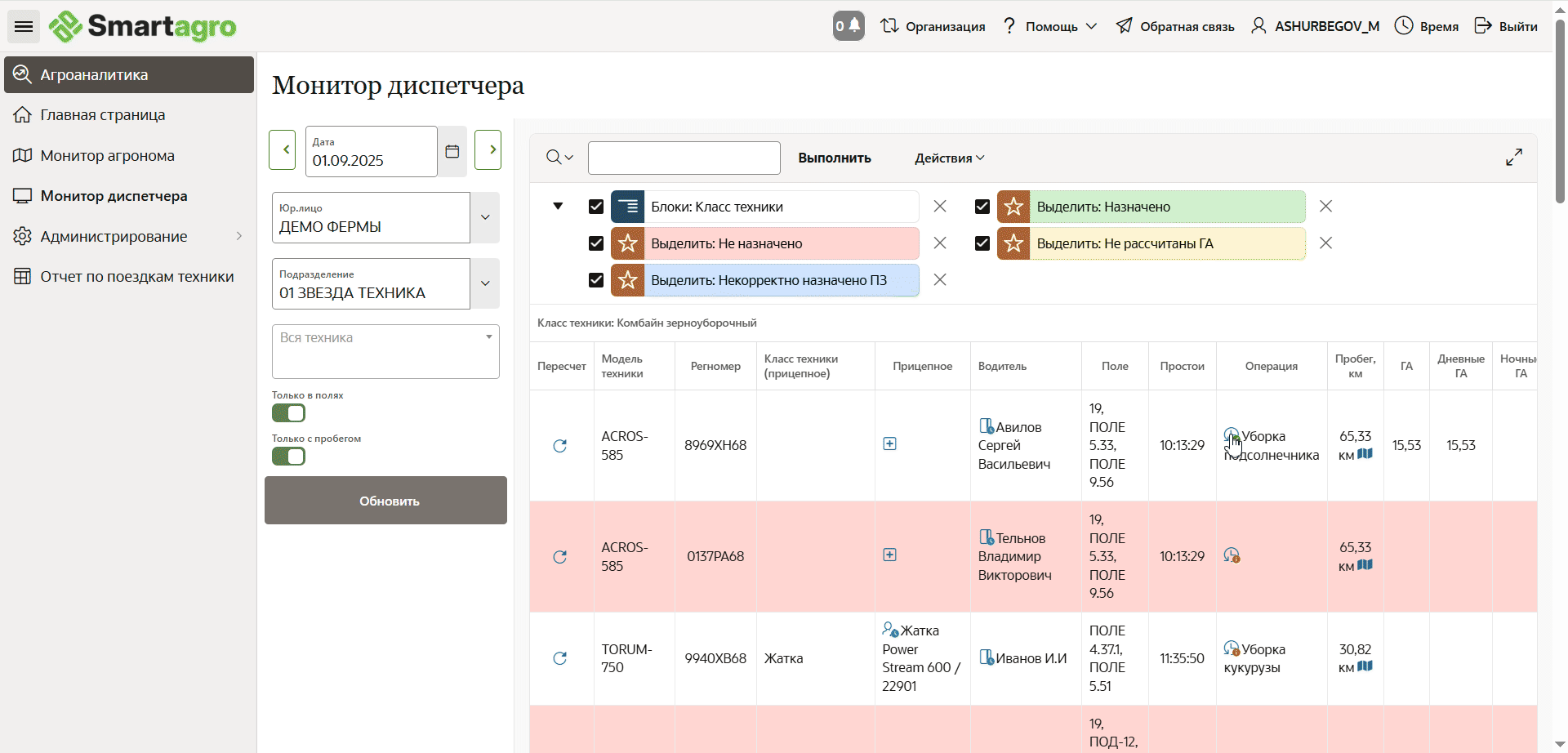This screenshot has width=1568, height=753.
Task: Open 'Монитор агронома' in sidebar
Action: coord(107,156)
